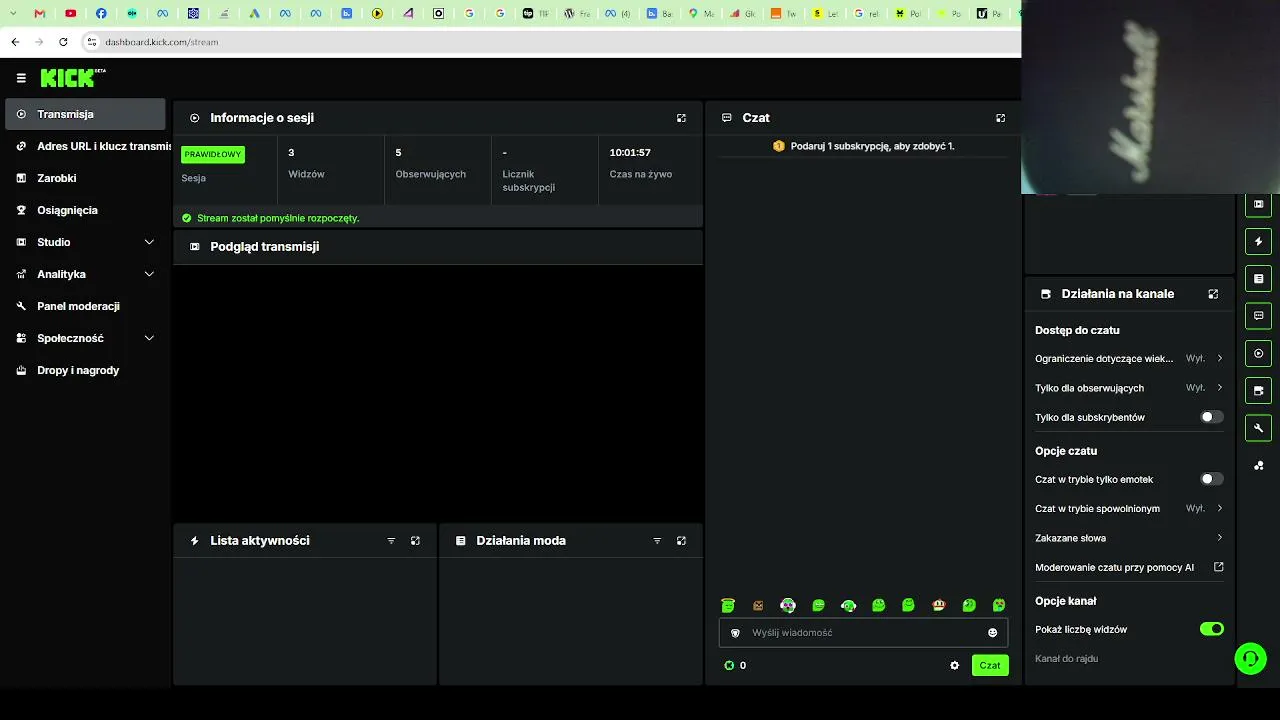The height and width of the screenshot is (720, 1280).
Task: Click the shield badge icon in message box
Action: pyautogui.click(x=735, y=633)
